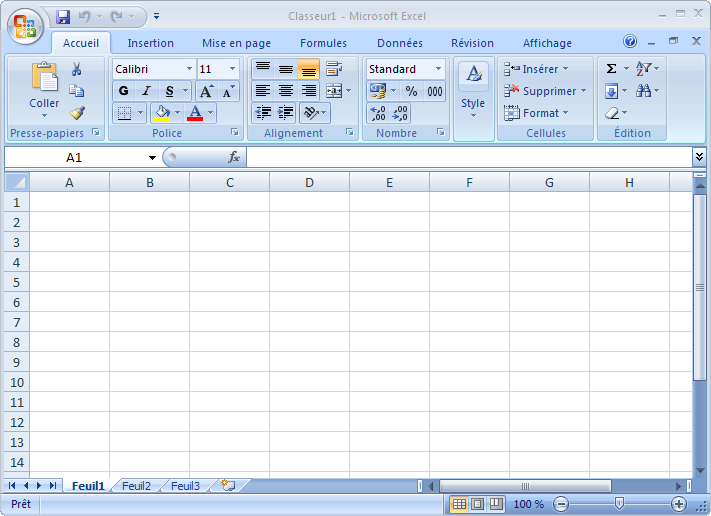Increase the cell indent
Screen dimensions: 711x516
286,113
